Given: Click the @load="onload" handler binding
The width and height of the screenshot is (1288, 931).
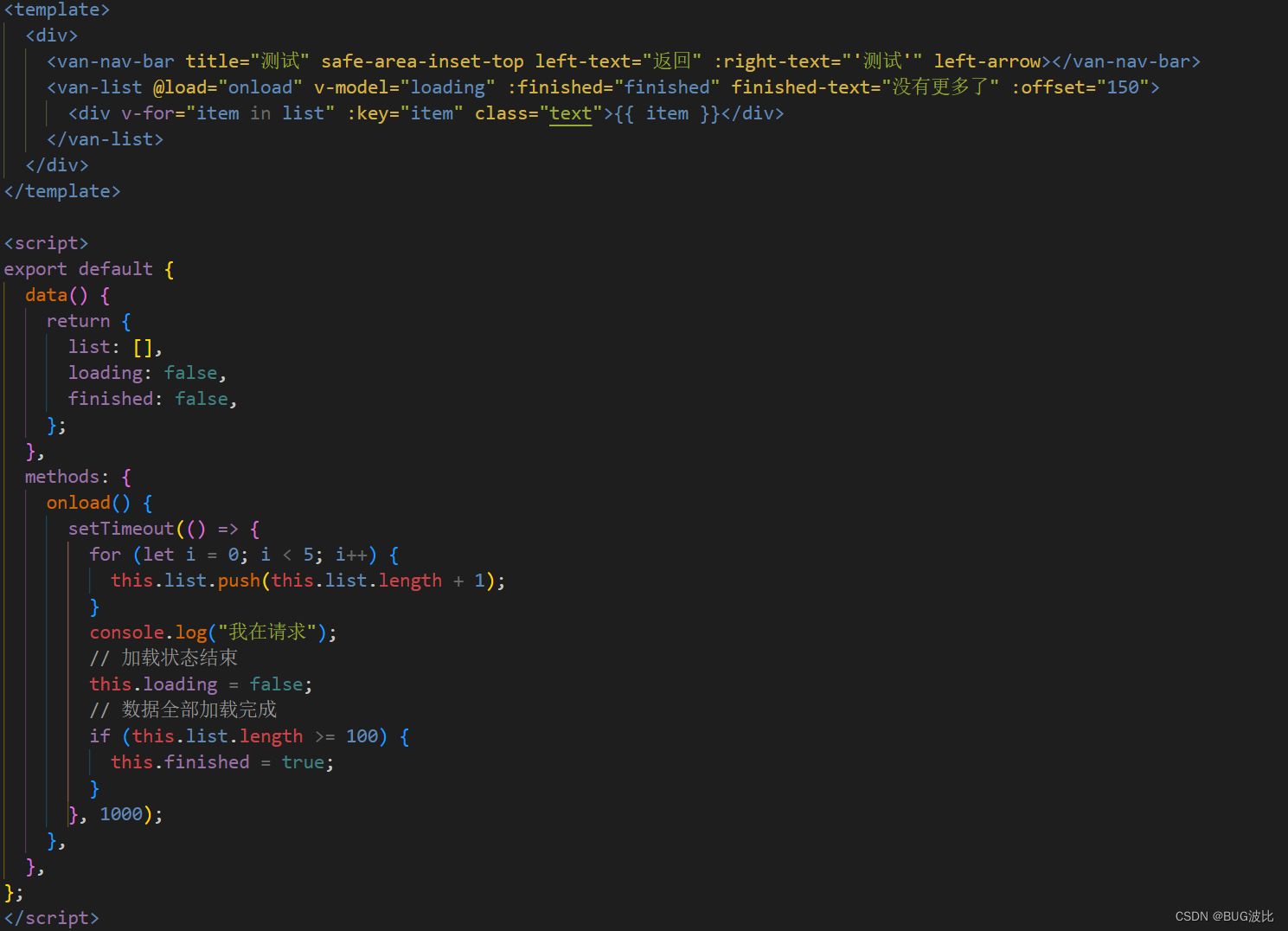Looking at the screenshot, I should 227,87.
